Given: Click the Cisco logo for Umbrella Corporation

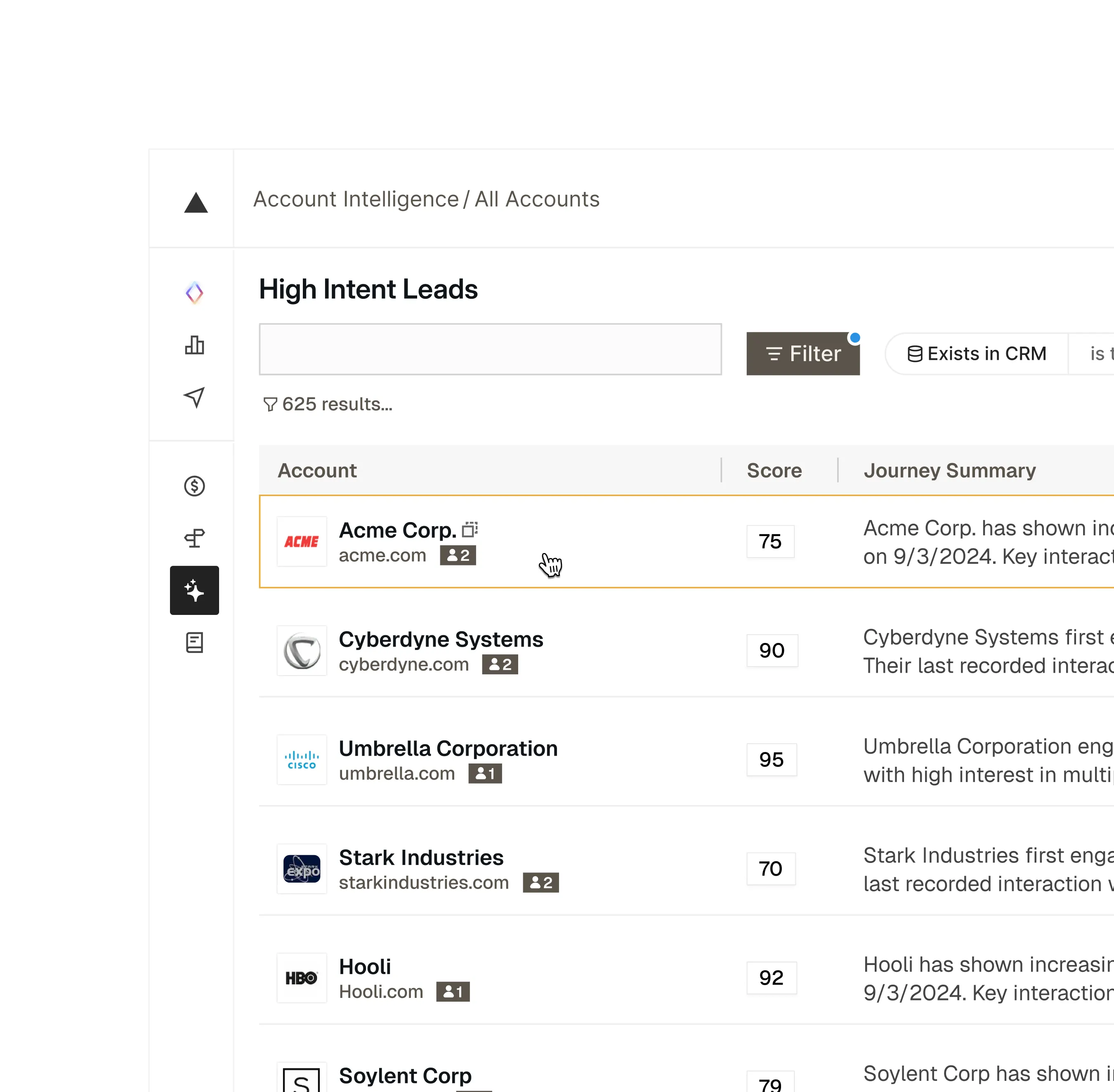Looking at the screenshot, I should [302, 759].
